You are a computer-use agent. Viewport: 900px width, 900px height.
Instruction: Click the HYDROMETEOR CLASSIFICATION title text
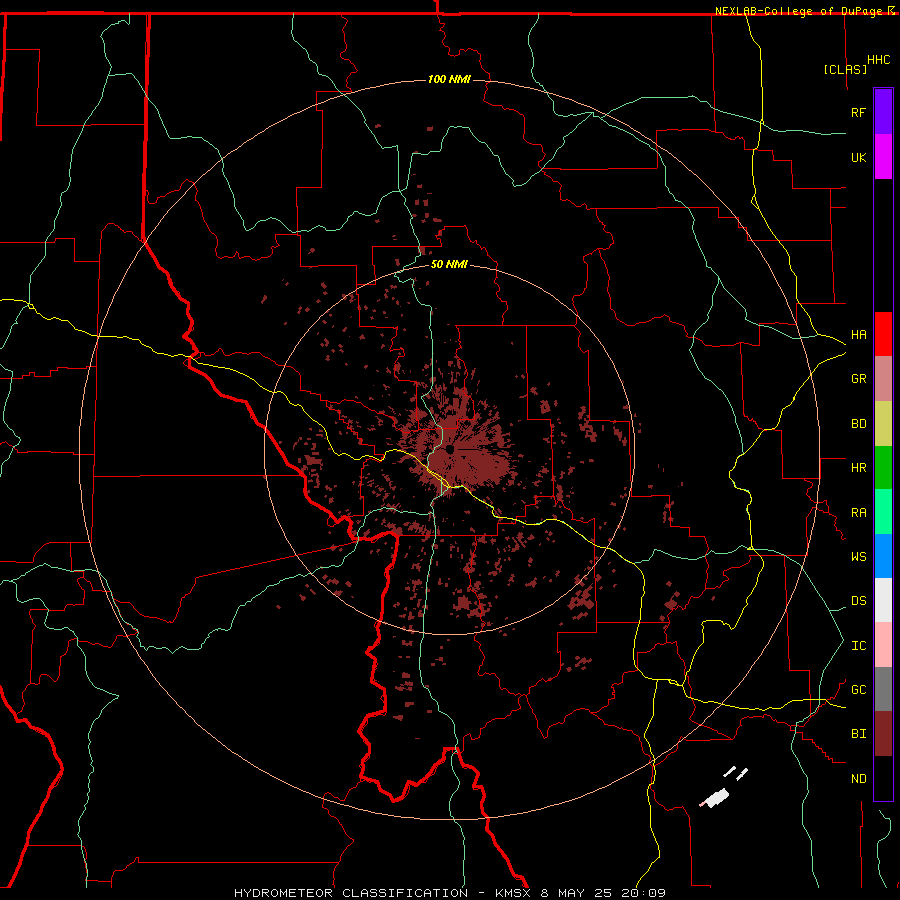tap(351, 893)
